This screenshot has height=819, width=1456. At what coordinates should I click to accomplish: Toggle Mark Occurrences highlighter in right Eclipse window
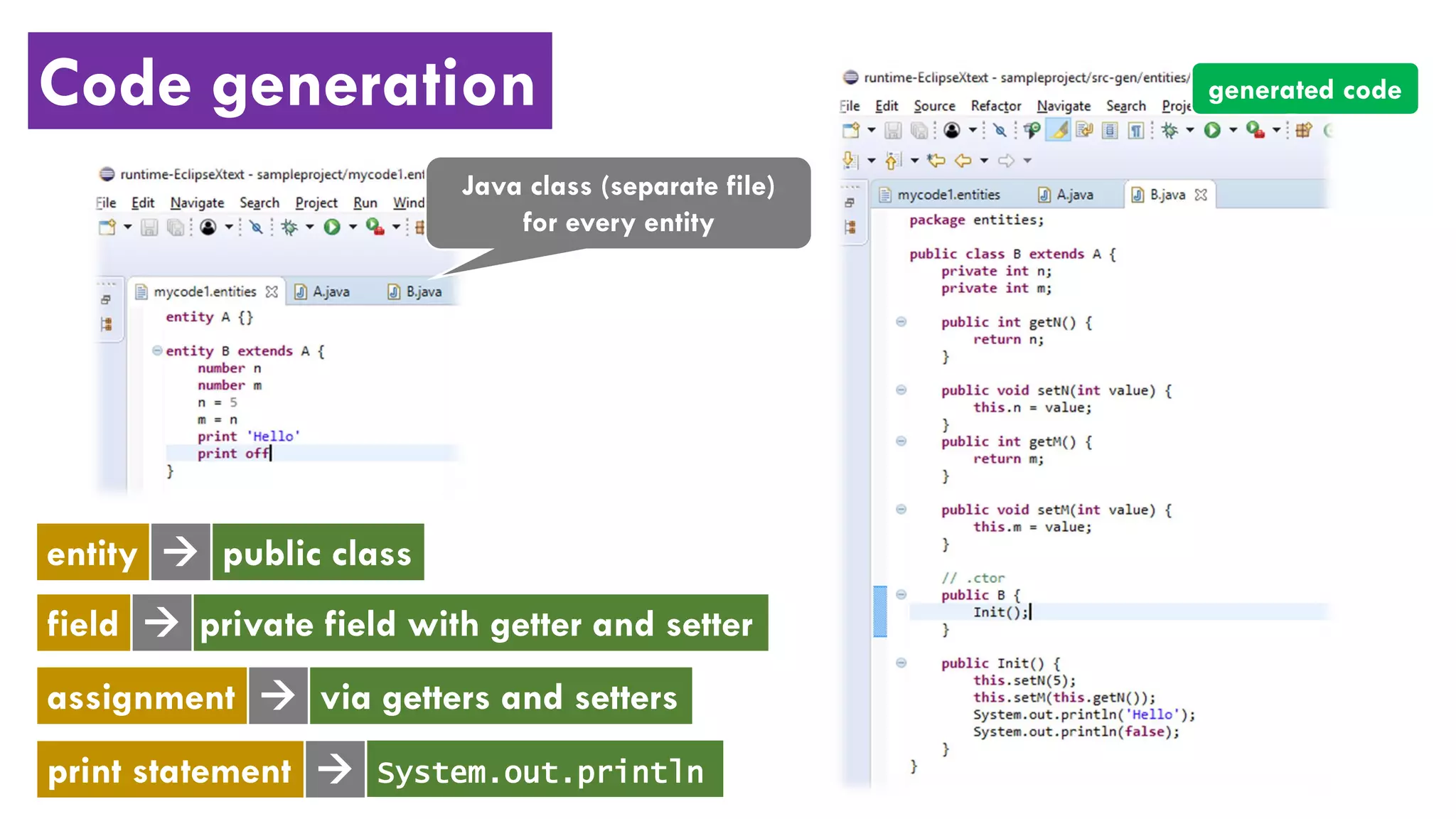click(1059, 130)
